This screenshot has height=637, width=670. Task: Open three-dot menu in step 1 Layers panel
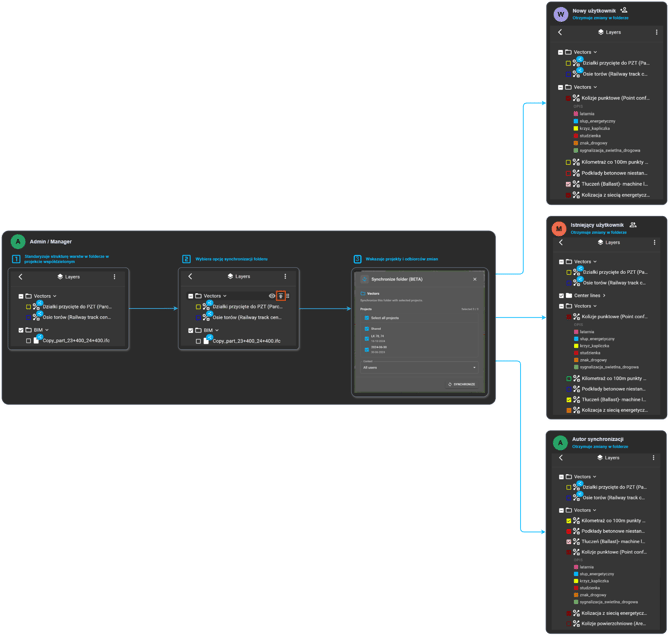(x=115, y=277)
